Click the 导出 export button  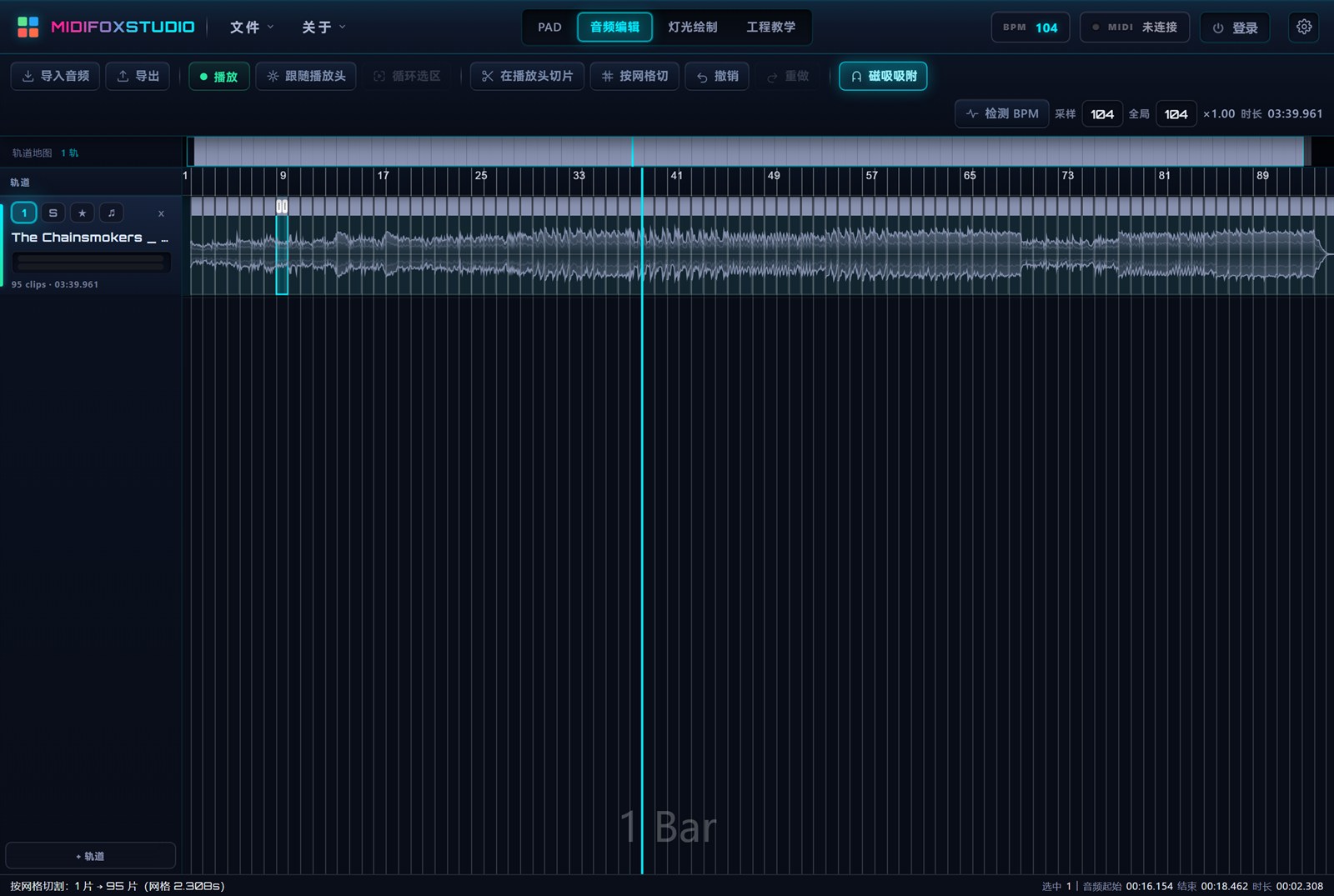pos(138,76)
